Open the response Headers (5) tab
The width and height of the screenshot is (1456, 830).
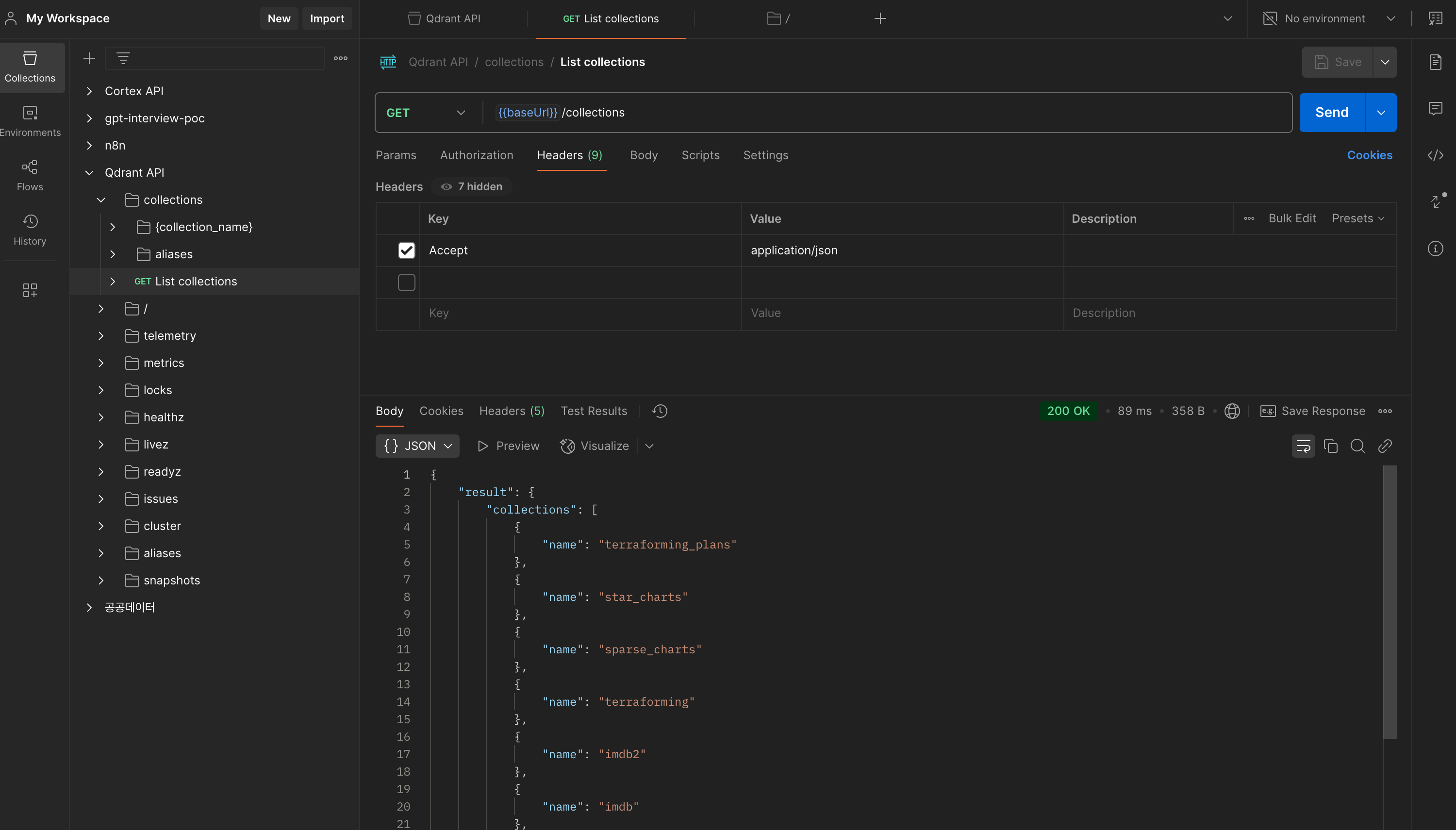click(x=512, y=411)
